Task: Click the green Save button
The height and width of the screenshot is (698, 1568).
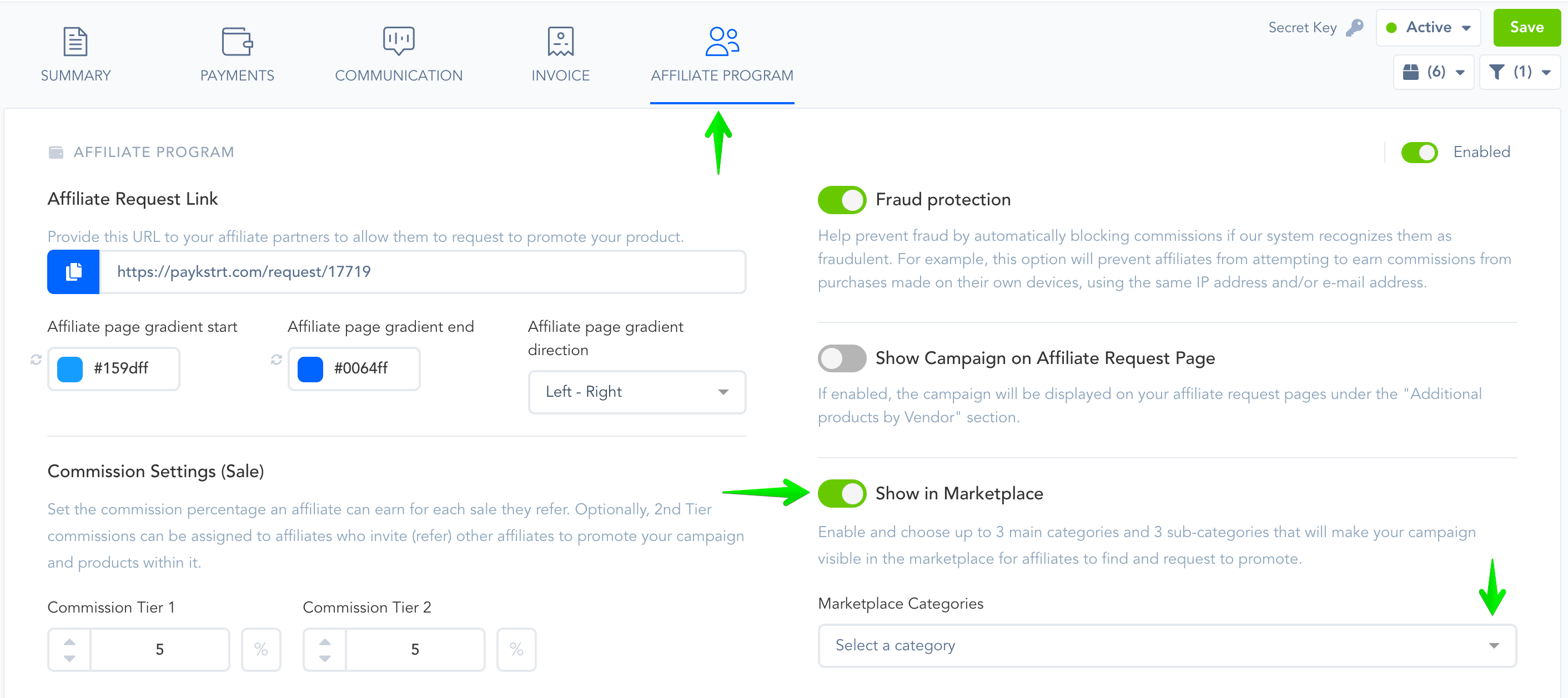Action: point(1526,27)
